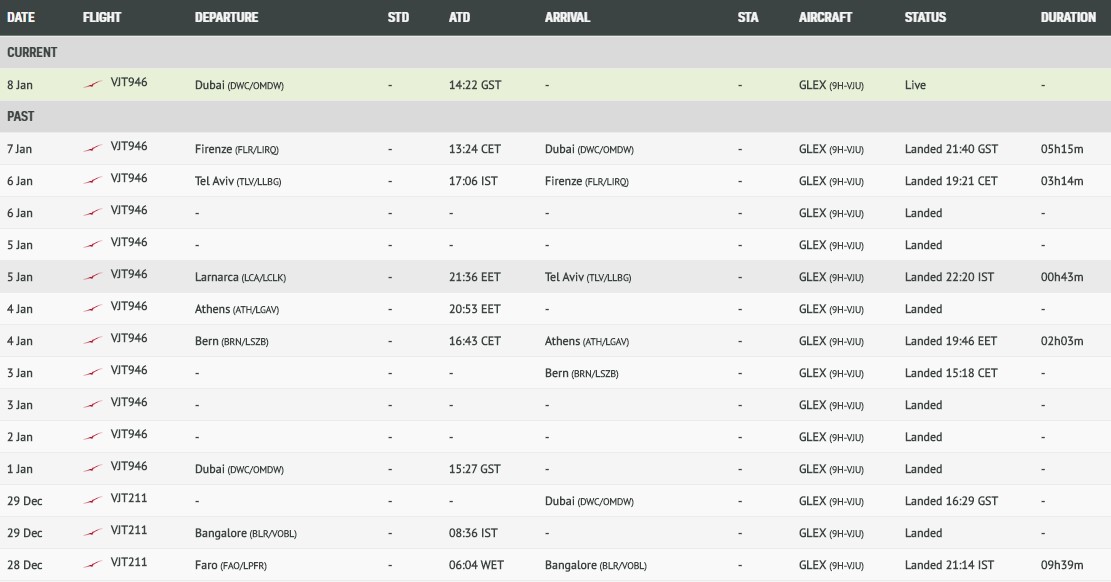This screenshot has width=1111, height=582.
Task: Open flight VJT211 on the 28 Dec row
Action: coord(129,562)
